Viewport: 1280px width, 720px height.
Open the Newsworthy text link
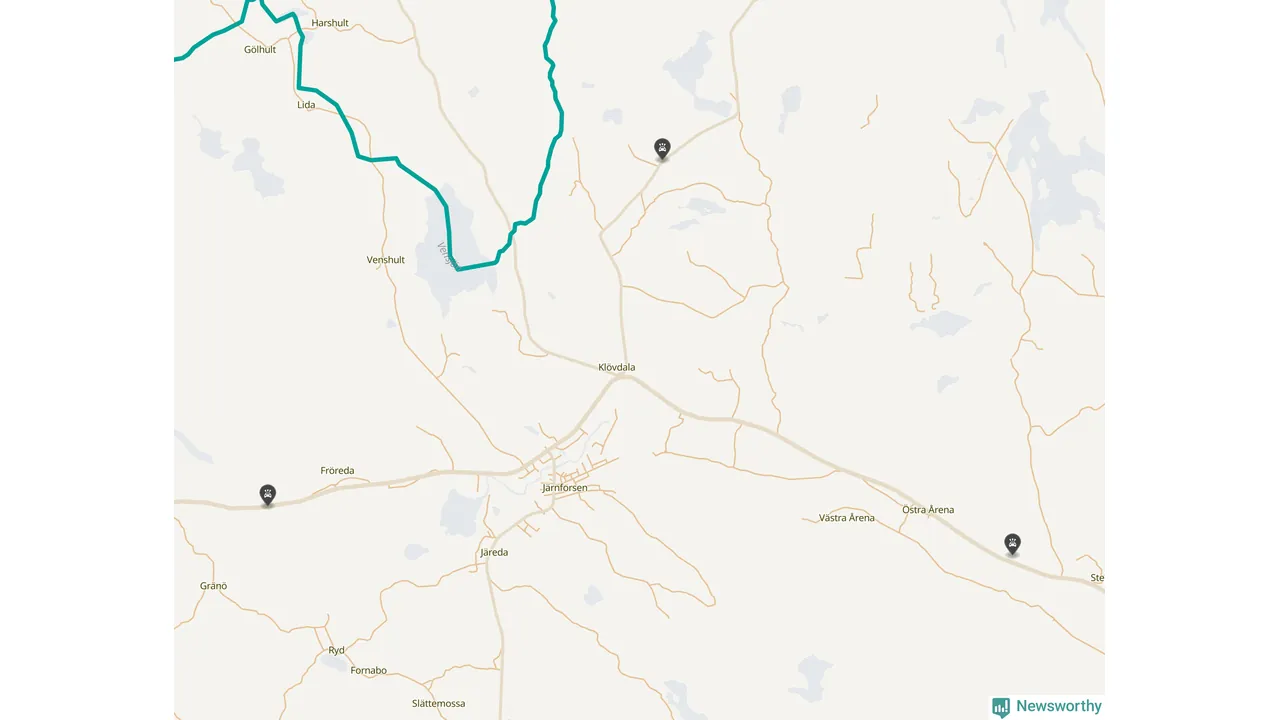[1059, 706]
